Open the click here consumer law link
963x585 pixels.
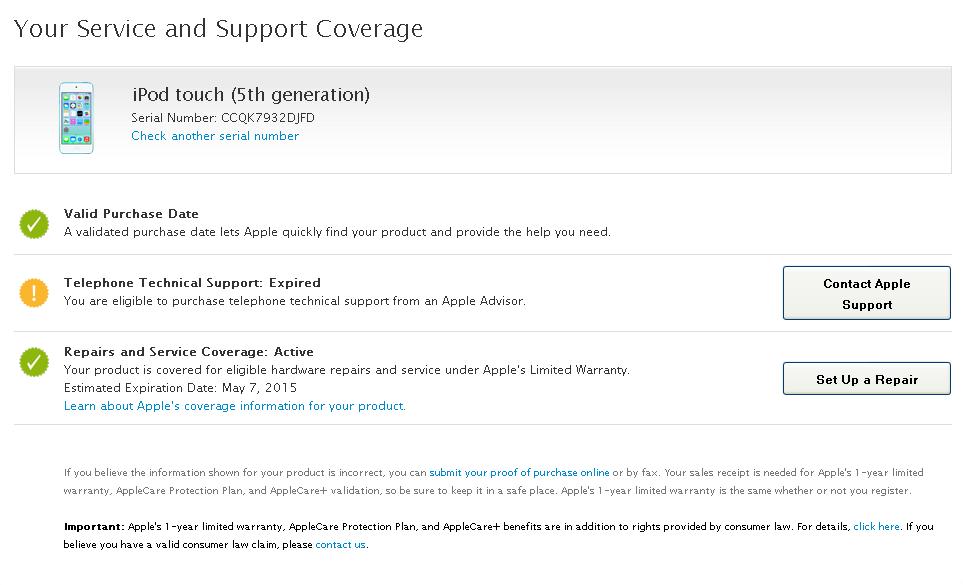pos(876,526)
